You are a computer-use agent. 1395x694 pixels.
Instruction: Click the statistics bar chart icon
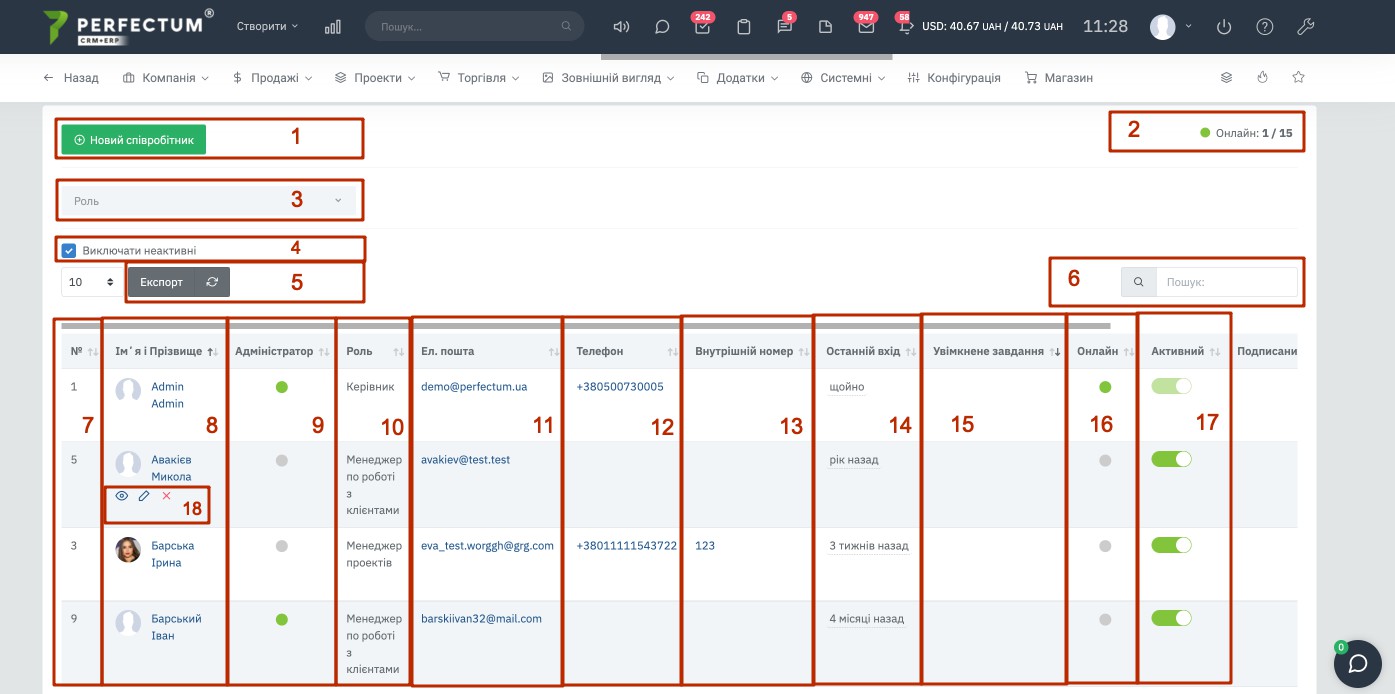[x=333, y=27]
